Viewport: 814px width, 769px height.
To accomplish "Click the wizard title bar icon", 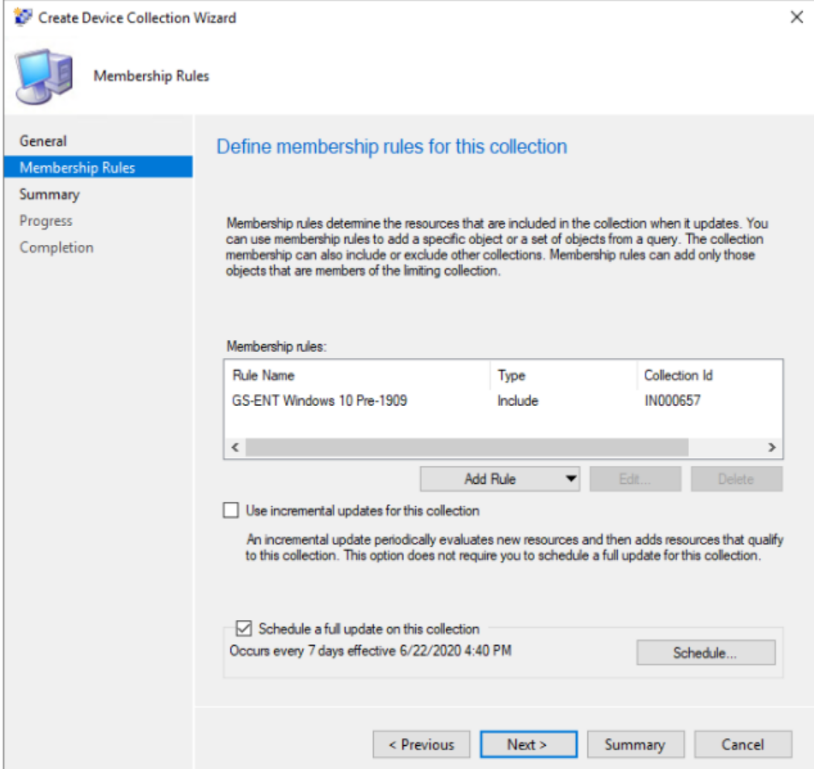I will (x=22, y=17).
